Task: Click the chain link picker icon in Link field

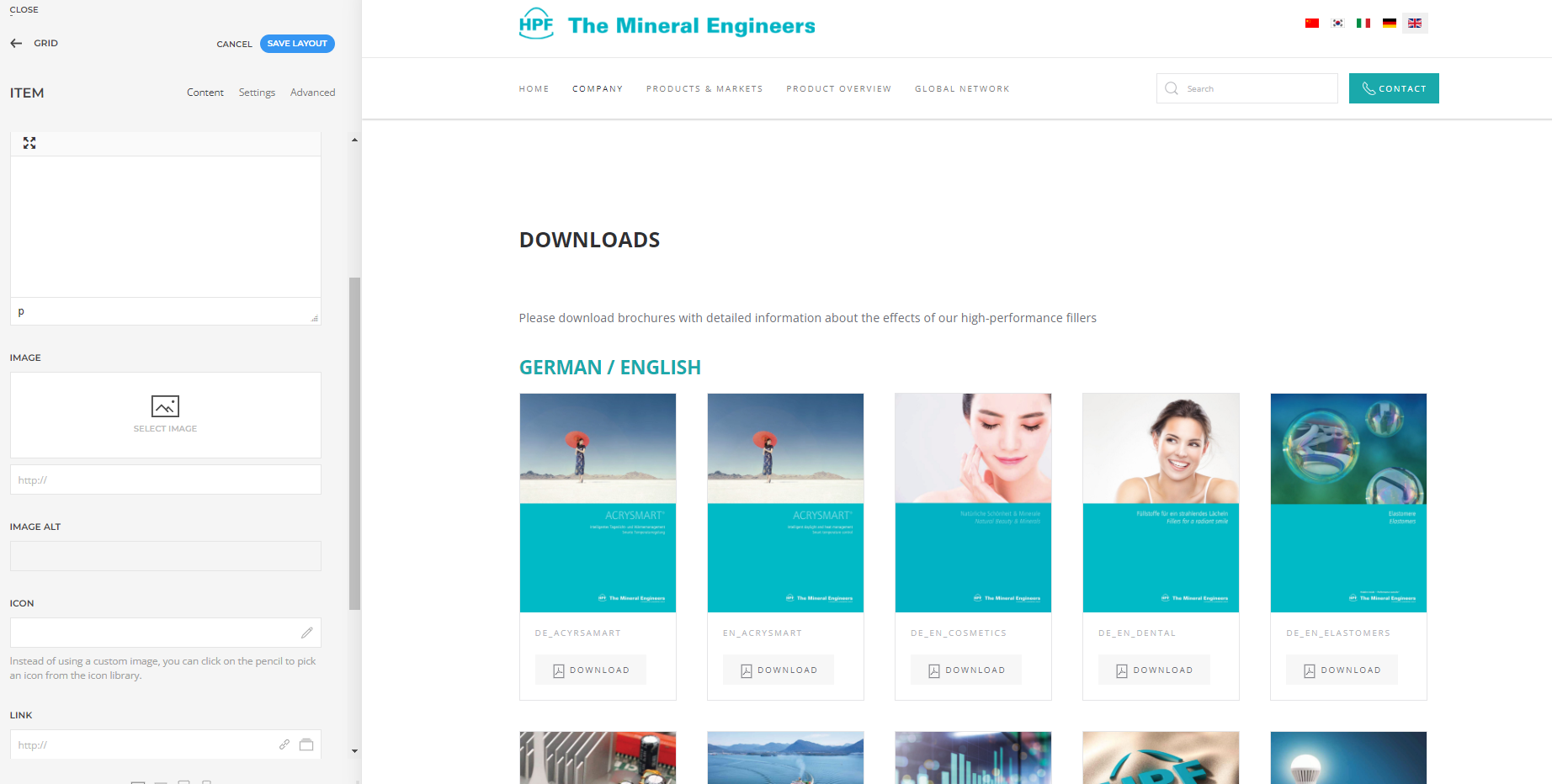Action: 284,744
